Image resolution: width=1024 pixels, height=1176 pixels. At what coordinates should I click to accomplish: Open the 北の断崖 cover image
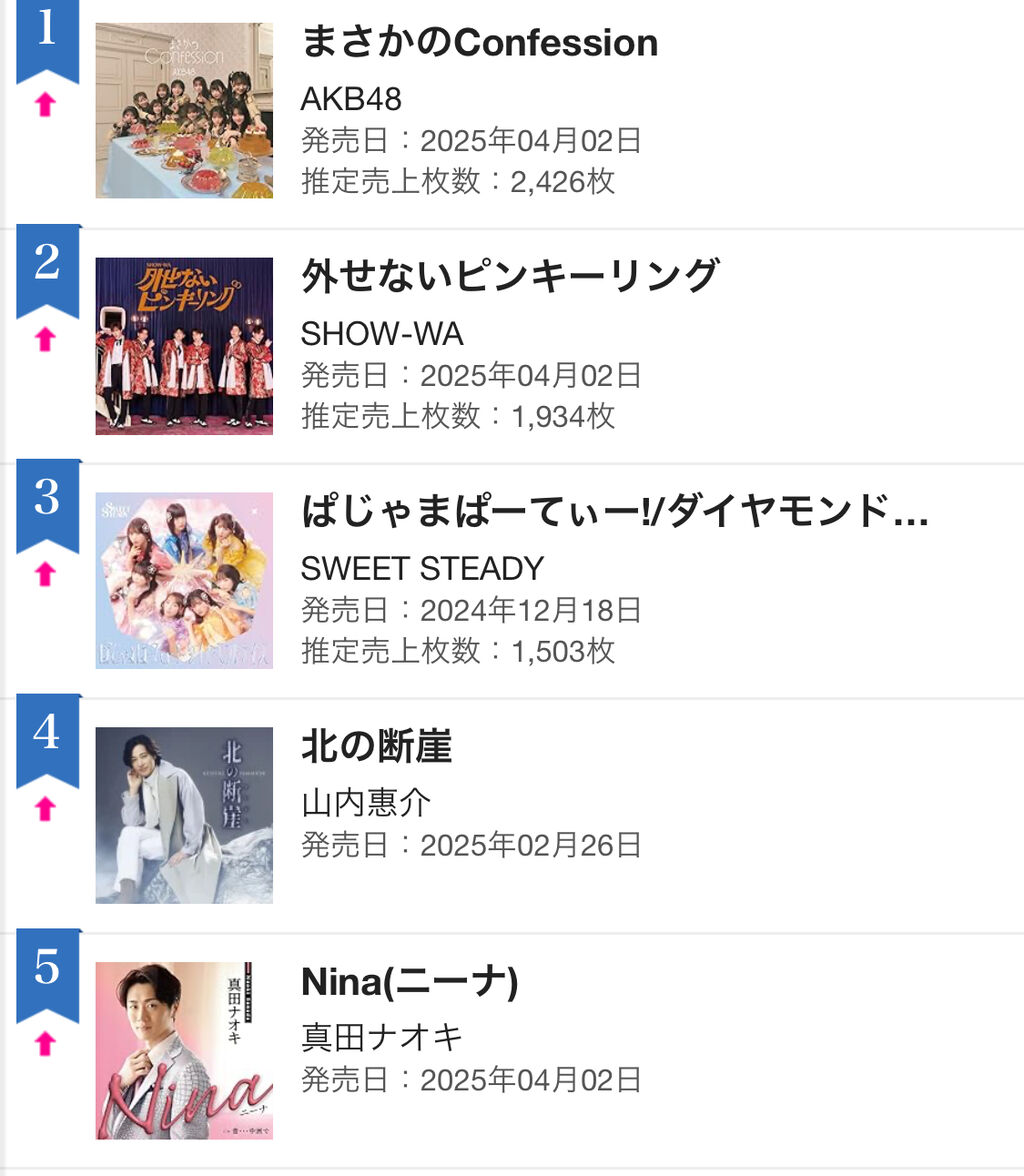coord(184,815)
